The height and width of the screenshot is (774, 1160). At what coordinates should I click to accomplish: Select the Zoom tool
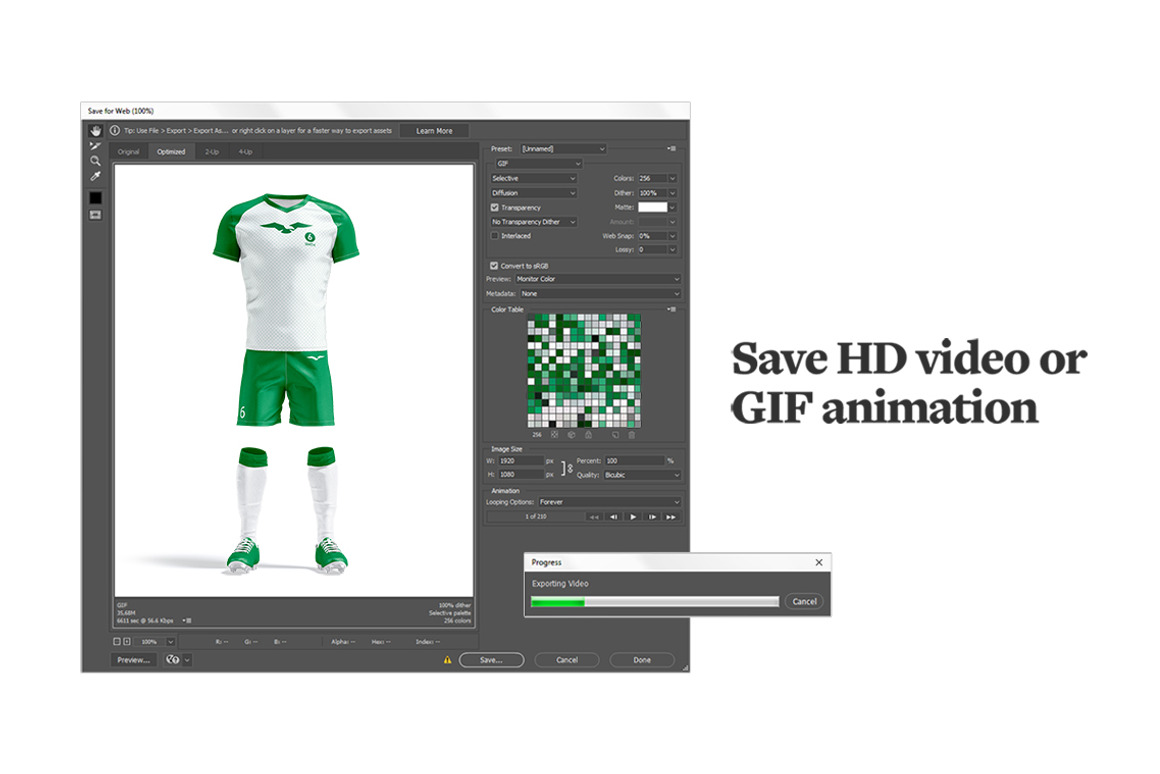96,161
